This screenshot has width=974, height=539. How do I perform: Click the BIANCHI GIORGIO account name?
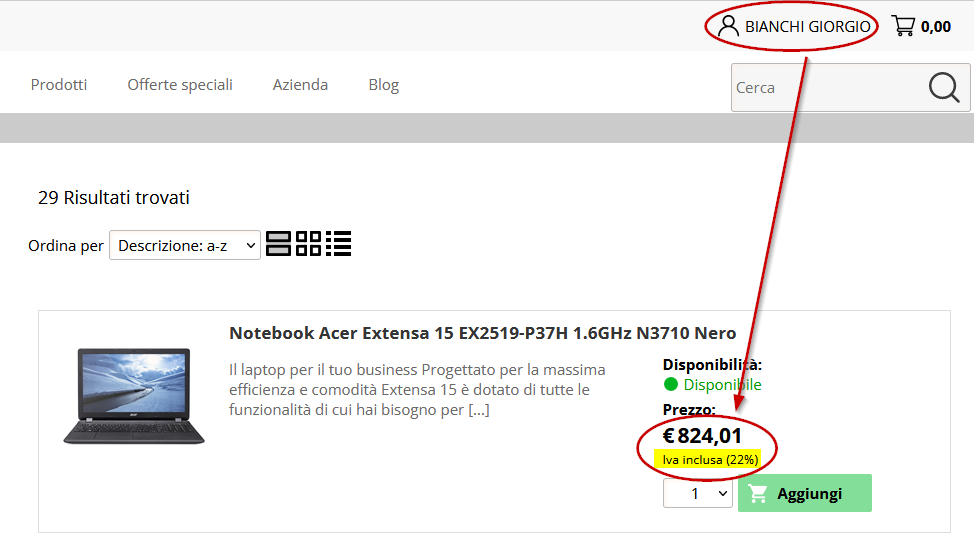[x=808, y=27]
